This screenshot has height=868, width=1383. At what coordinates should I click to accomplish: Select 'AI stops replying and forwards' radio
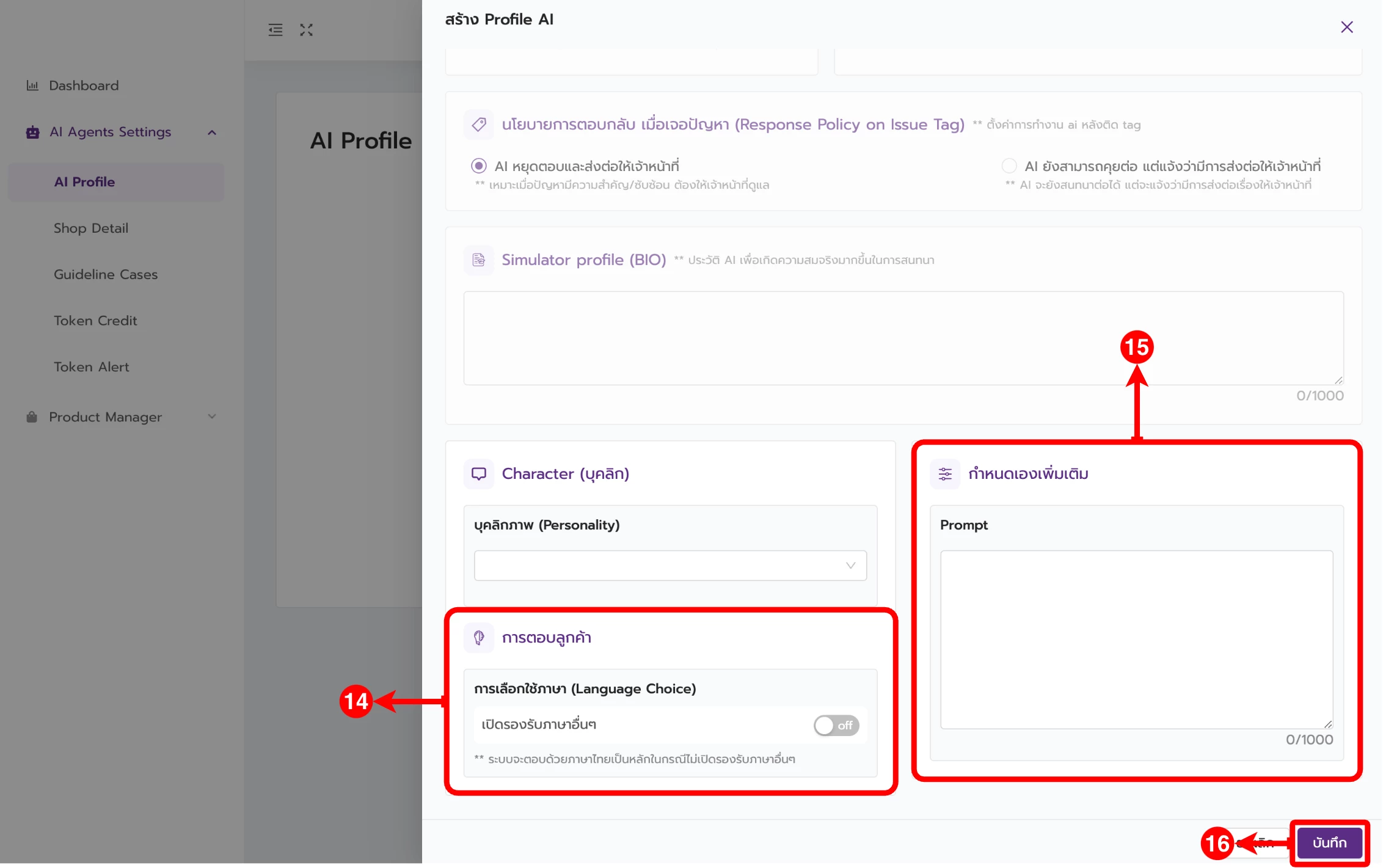[479, 166]
